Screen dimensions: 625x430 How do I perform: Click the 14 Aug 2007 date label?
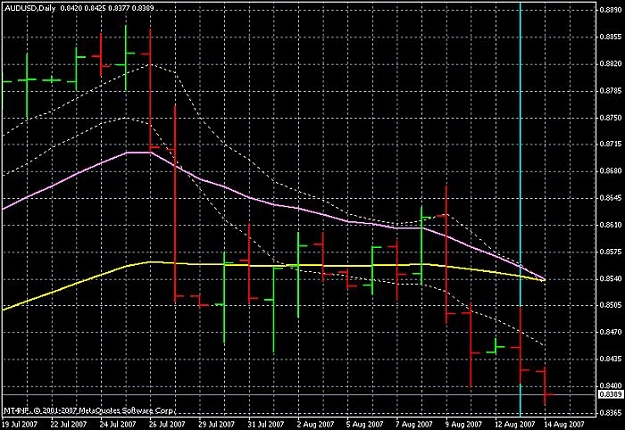tap(564, 424)
